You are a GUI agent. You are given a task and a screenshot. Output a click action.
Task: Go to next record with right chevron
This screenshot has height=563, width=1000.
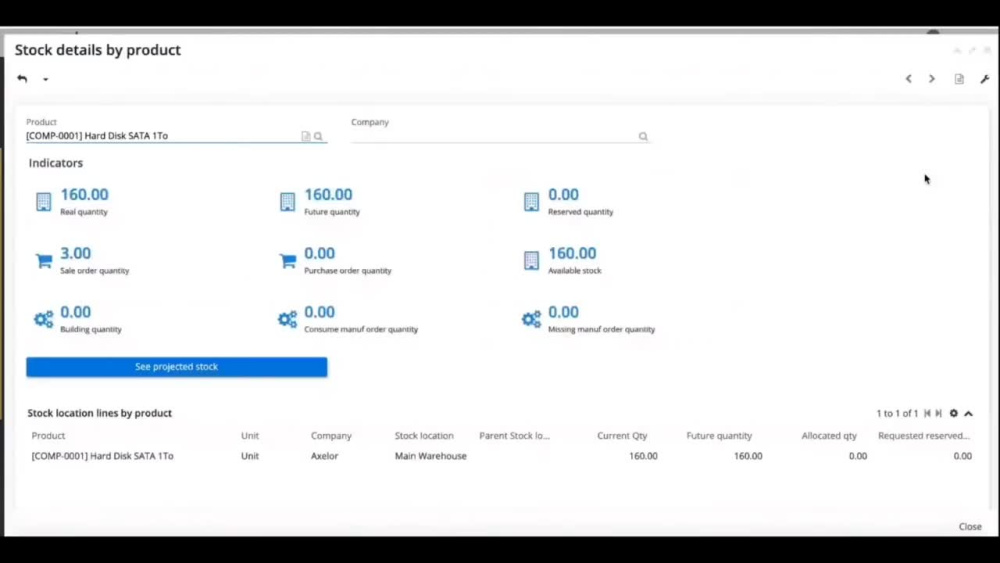pyautogui.click(x=932, y=78)
